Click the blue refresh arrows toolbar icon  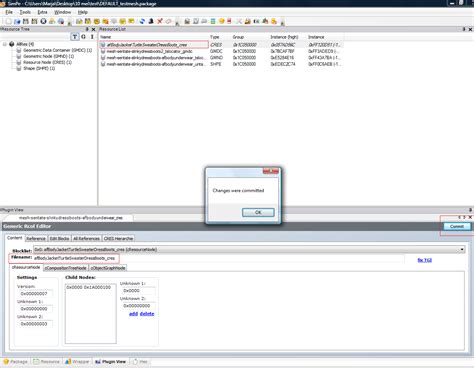(142, 21)
